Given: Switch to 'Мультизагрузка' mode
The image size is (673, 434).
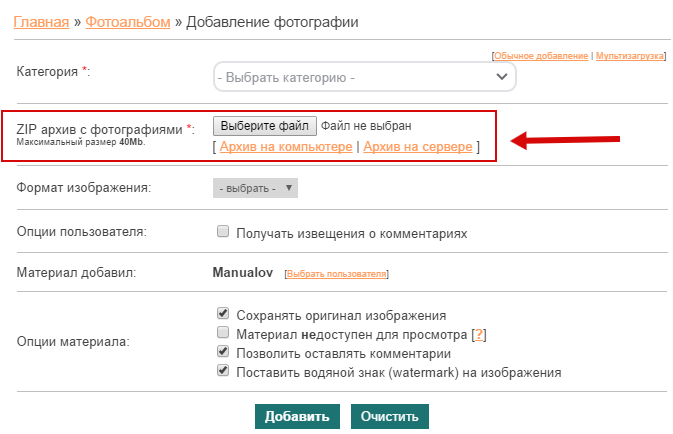Looking at the screenshot, I should tap(629, 57).
